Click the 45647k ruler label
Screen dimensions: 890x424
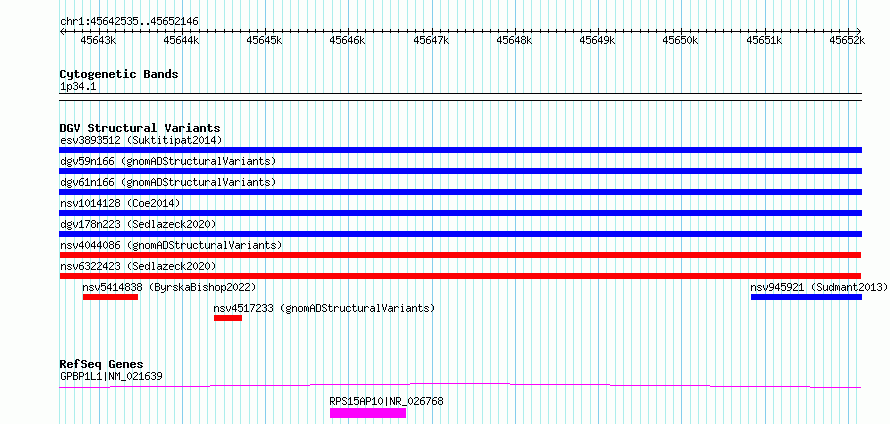point(431,40)
